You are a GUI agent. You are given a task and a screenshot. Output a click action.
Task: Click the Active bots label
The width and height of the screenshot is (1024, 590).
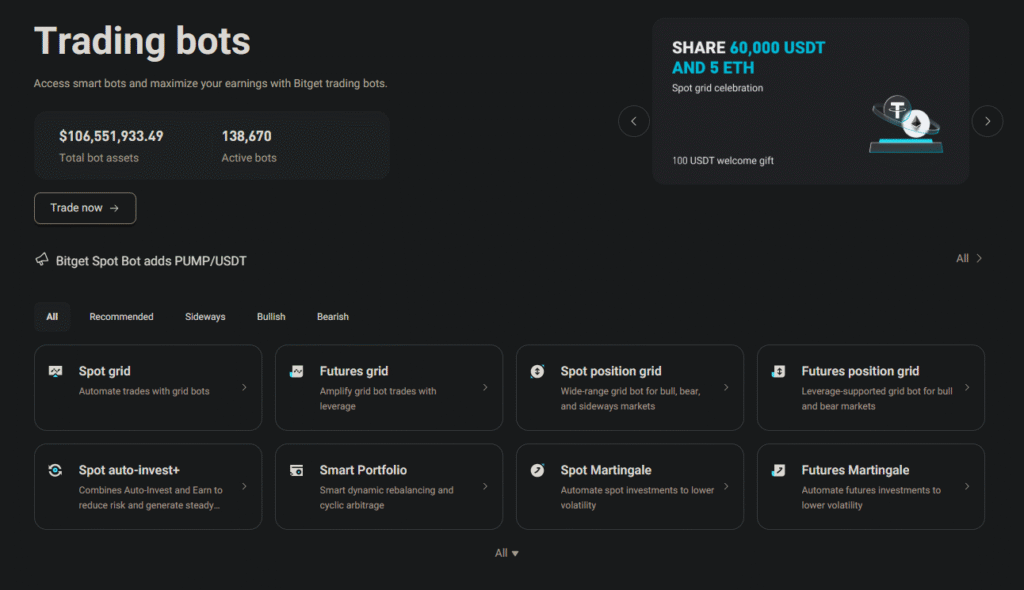[x=249, y=157]
